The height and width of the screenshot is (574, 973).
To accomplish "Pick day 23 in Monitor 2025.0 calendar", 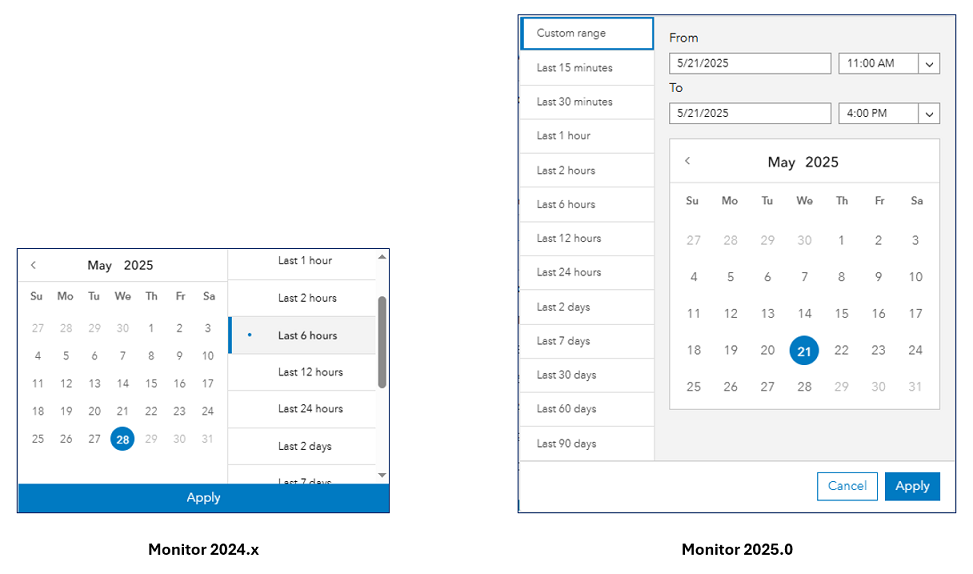I will tap(878, 350).
